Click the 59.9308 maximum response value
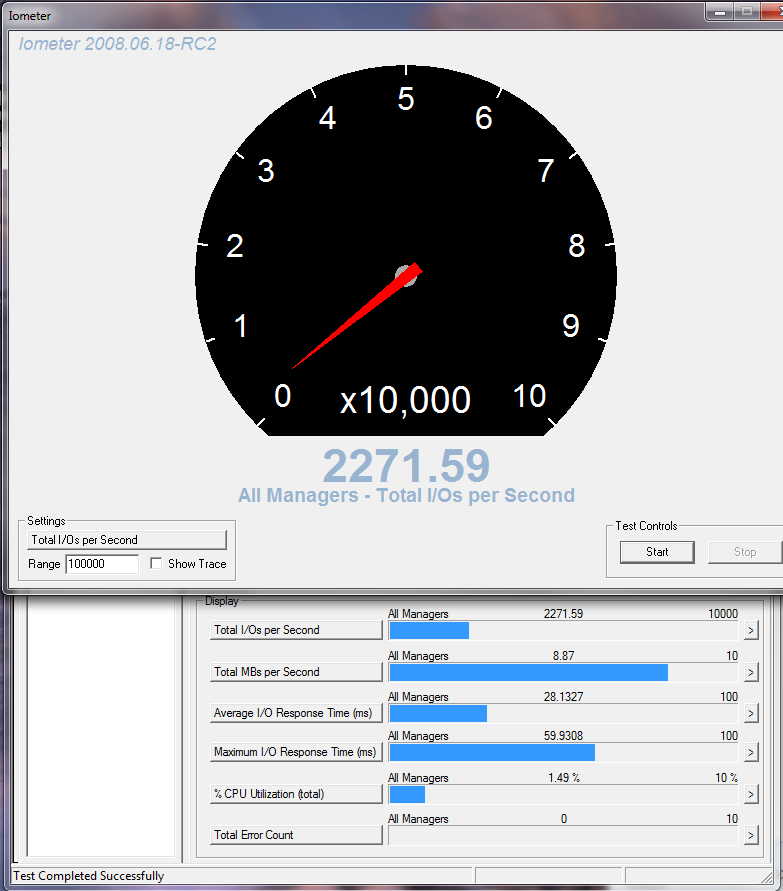 point(563,736)
